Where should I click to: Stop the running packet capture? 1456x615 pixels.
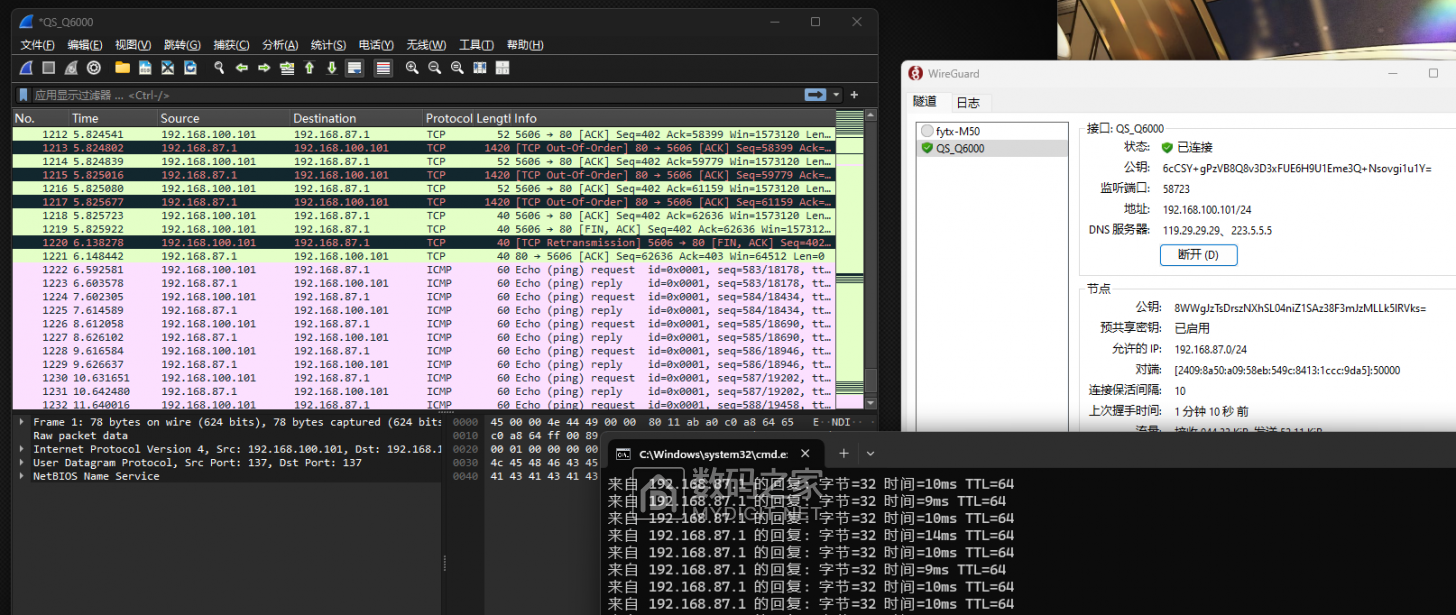(48, 68)
